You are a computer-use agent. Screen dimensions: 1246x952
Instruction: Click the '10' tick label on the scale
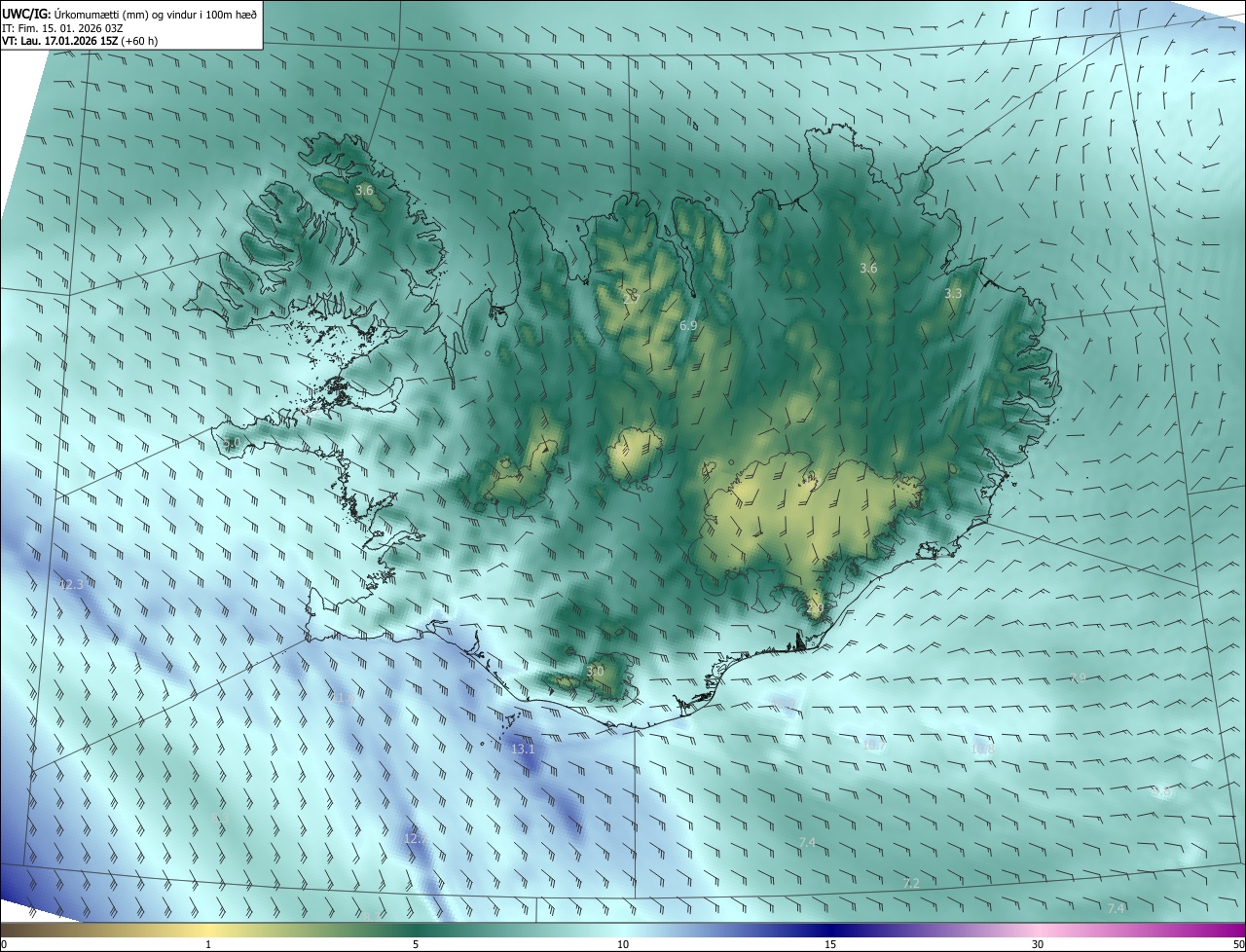623,944
